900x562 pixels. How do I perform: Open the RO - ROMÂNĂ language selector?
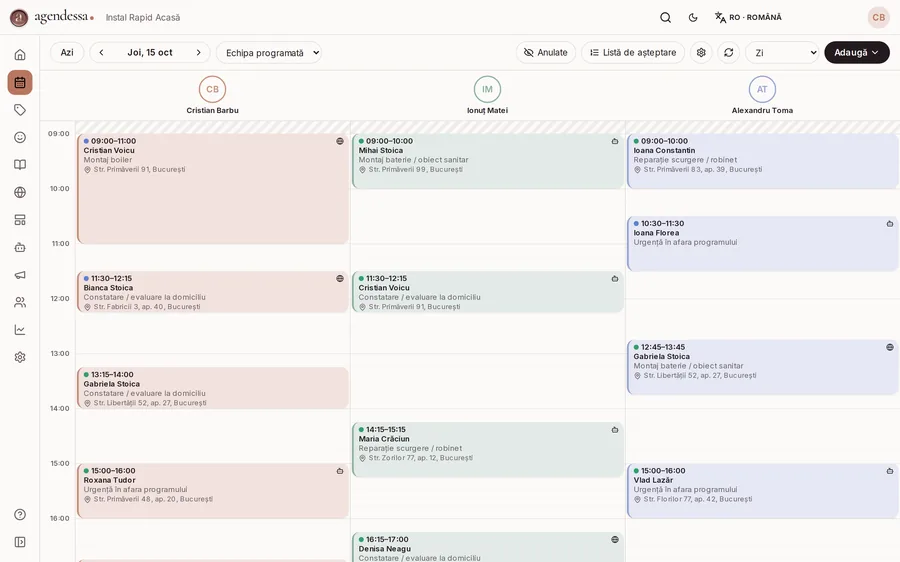tap(748, 17)
